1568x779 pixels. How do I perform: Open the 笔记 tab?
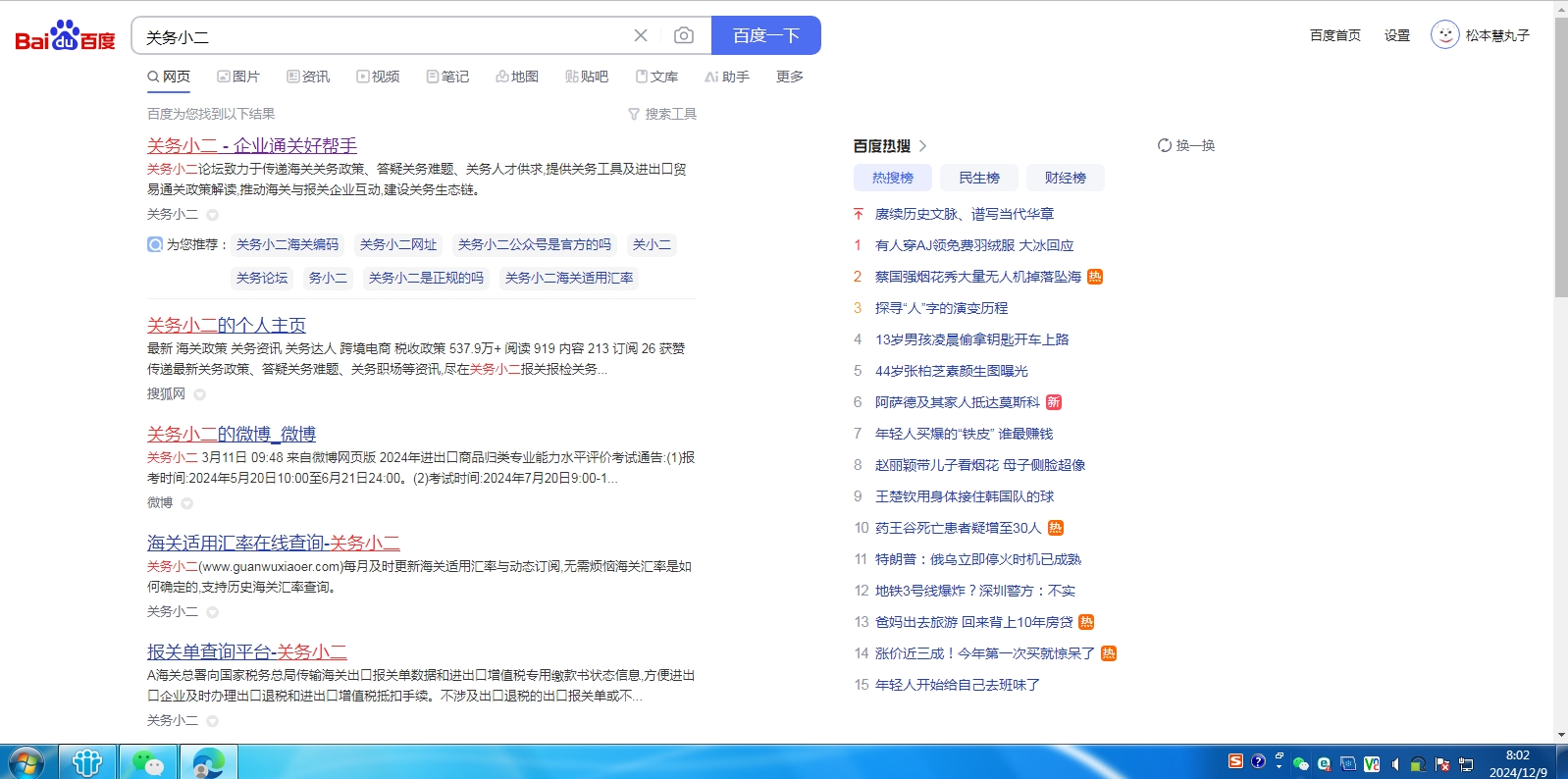point(447,77)
